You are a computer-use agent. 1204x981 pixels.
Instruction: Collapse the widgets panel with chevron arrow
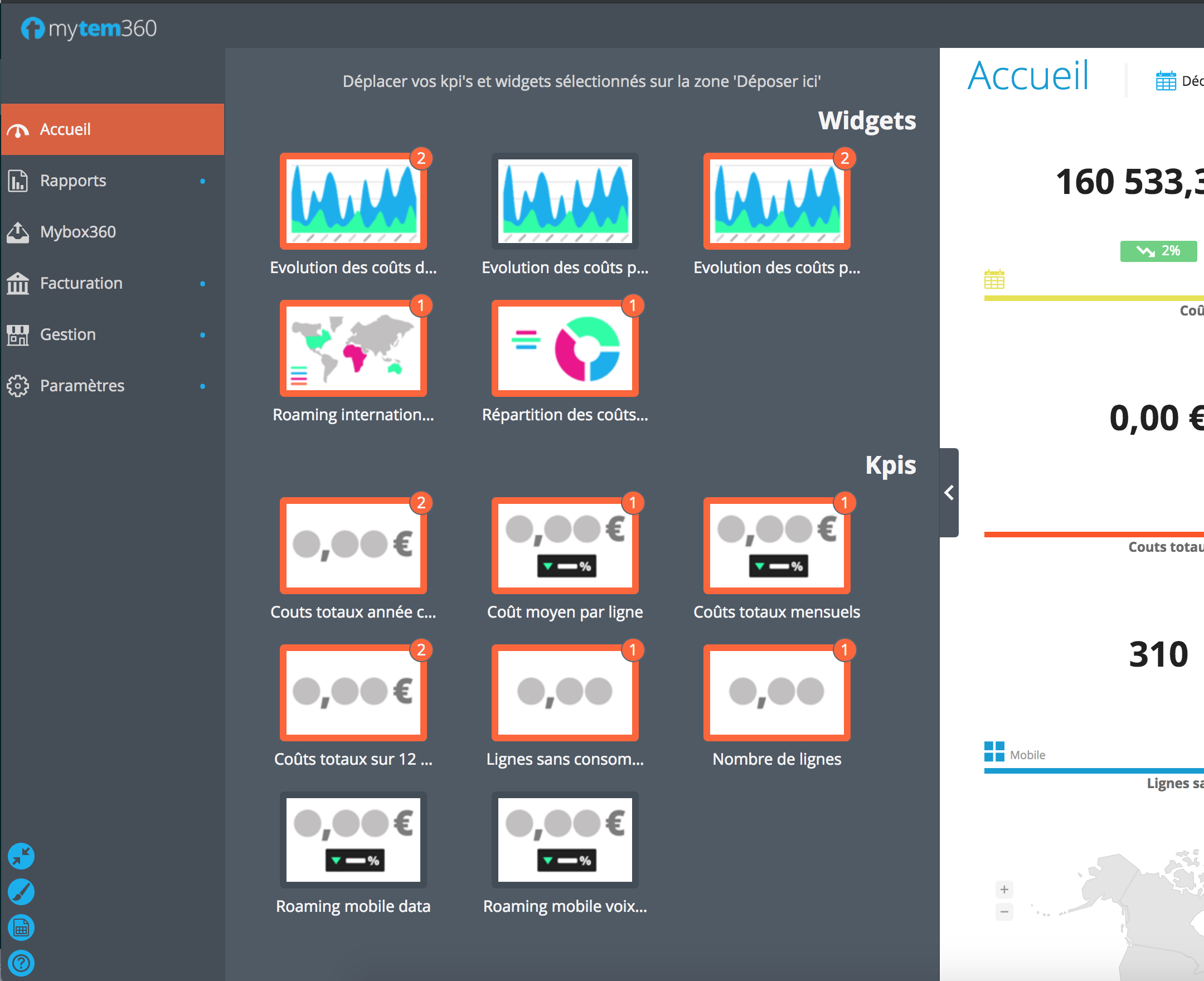(949, 493)
